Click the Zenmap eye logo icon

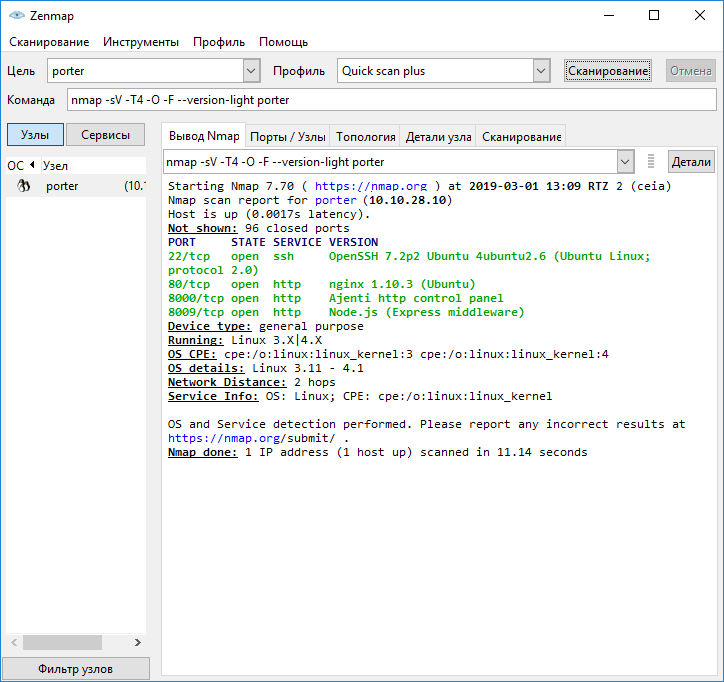point(17,15)
